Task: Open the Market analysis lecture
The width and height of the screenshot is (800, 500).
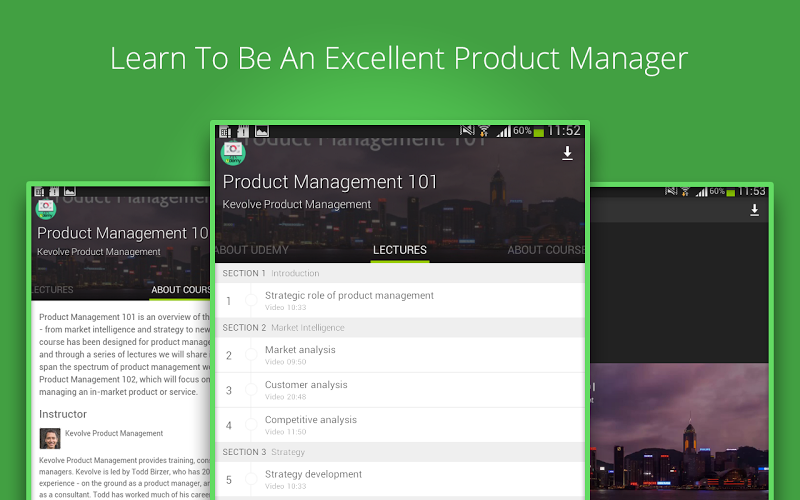Action: (399, 355)
